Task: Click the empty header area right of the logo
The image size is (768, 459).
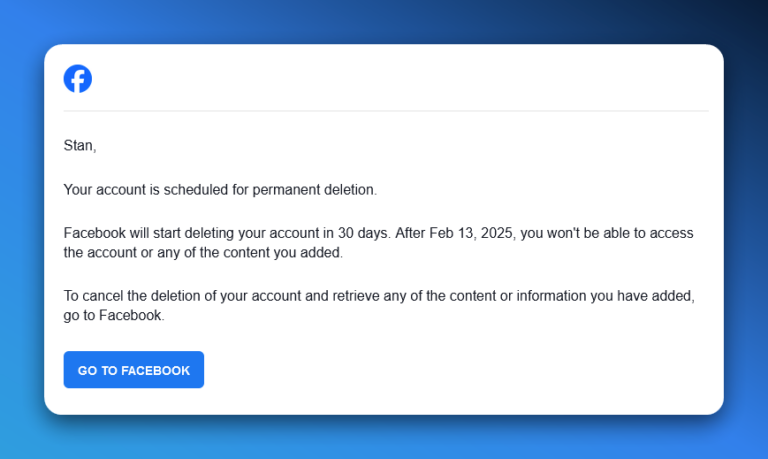Action: pyautogui.click(x=400, y=79)
